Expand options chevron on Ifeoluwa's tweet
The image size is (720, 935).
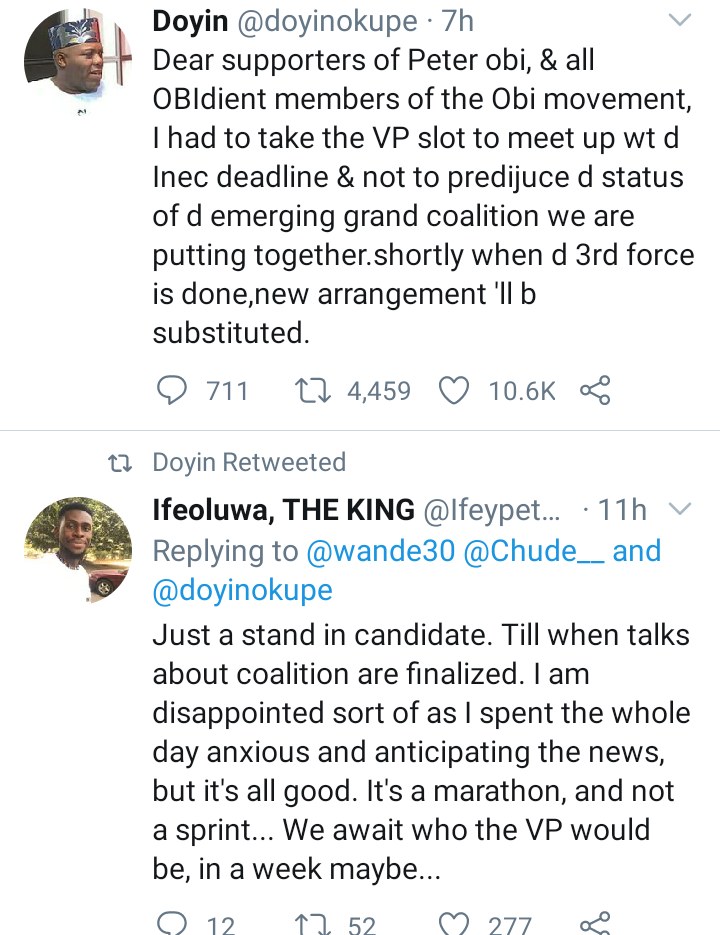coord(679,510)
